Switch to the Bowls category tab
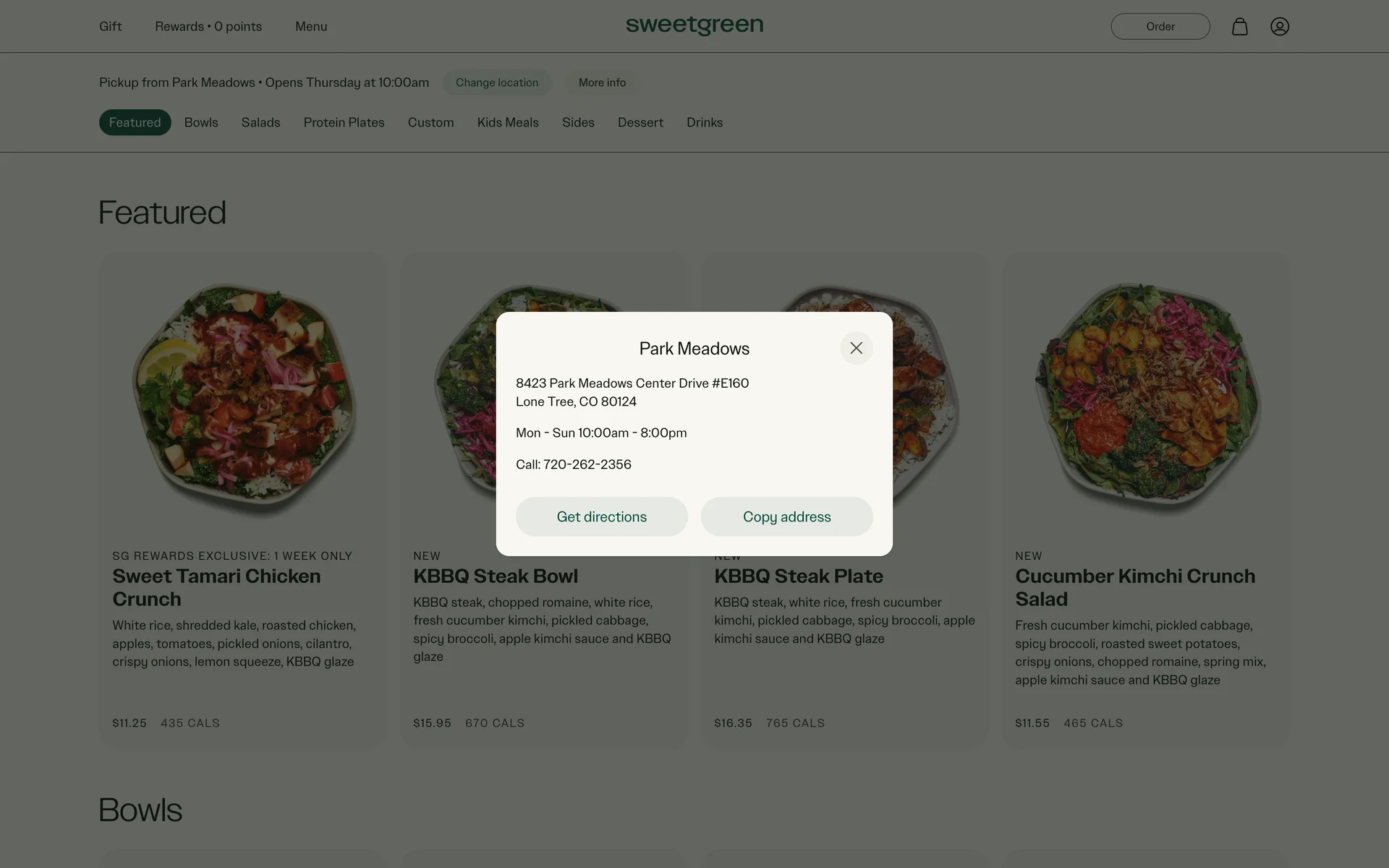This screenshot has width=1389, height=868. tap(201, 122)
